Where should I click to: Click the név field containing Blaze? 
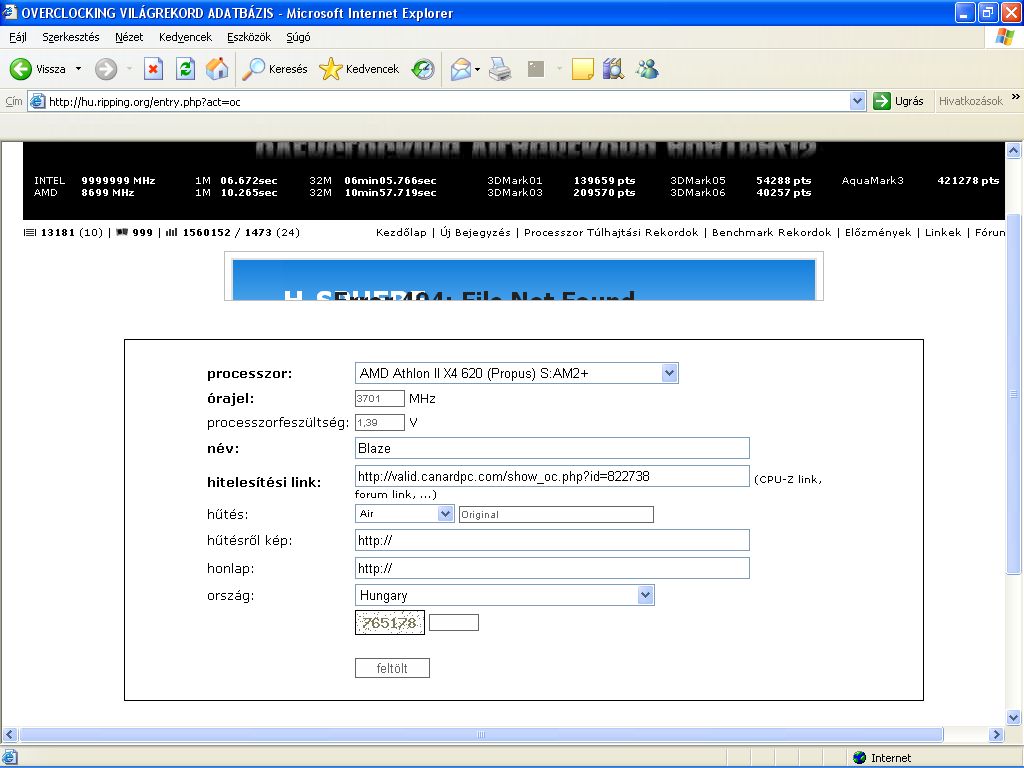pyautogui.click(x=552, y=448)
